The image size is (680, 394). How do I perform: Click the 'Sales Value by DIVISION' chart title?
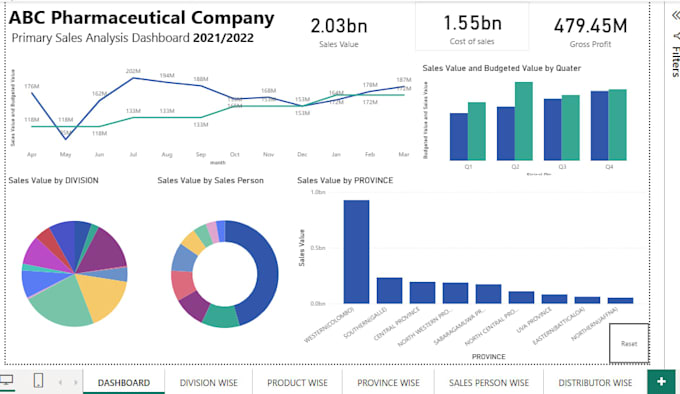pyautogui.click(x=53, y=180)
